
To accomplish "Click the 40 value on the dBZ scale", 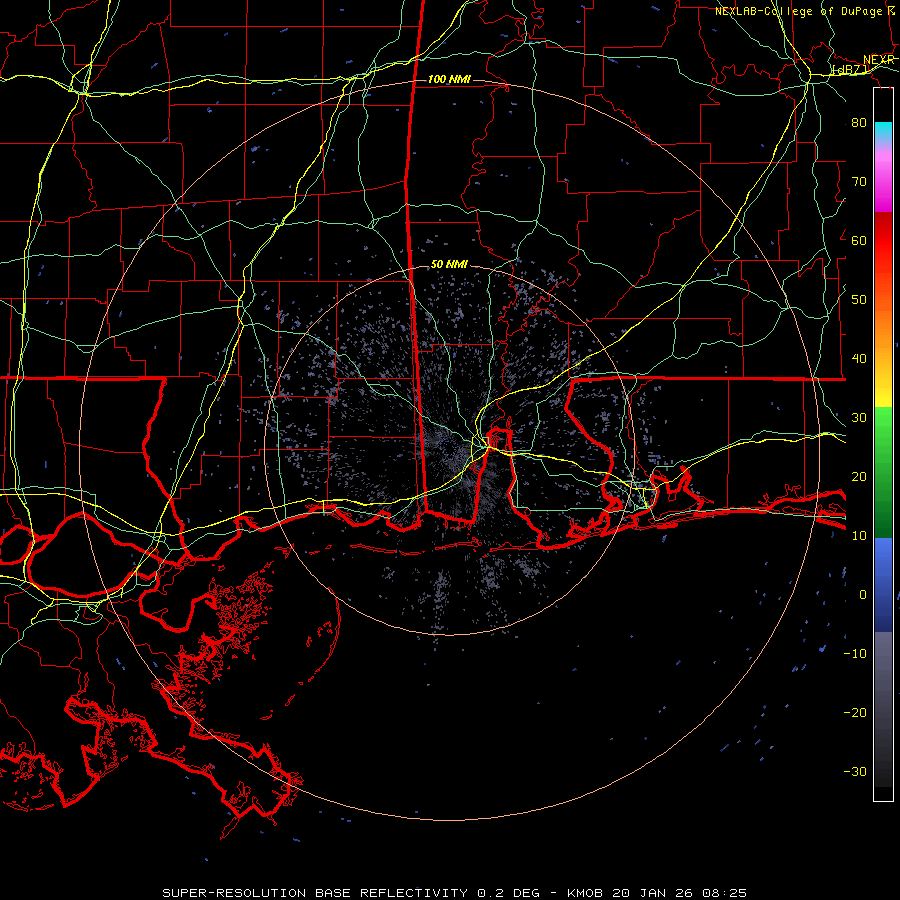I will point(859,359).
